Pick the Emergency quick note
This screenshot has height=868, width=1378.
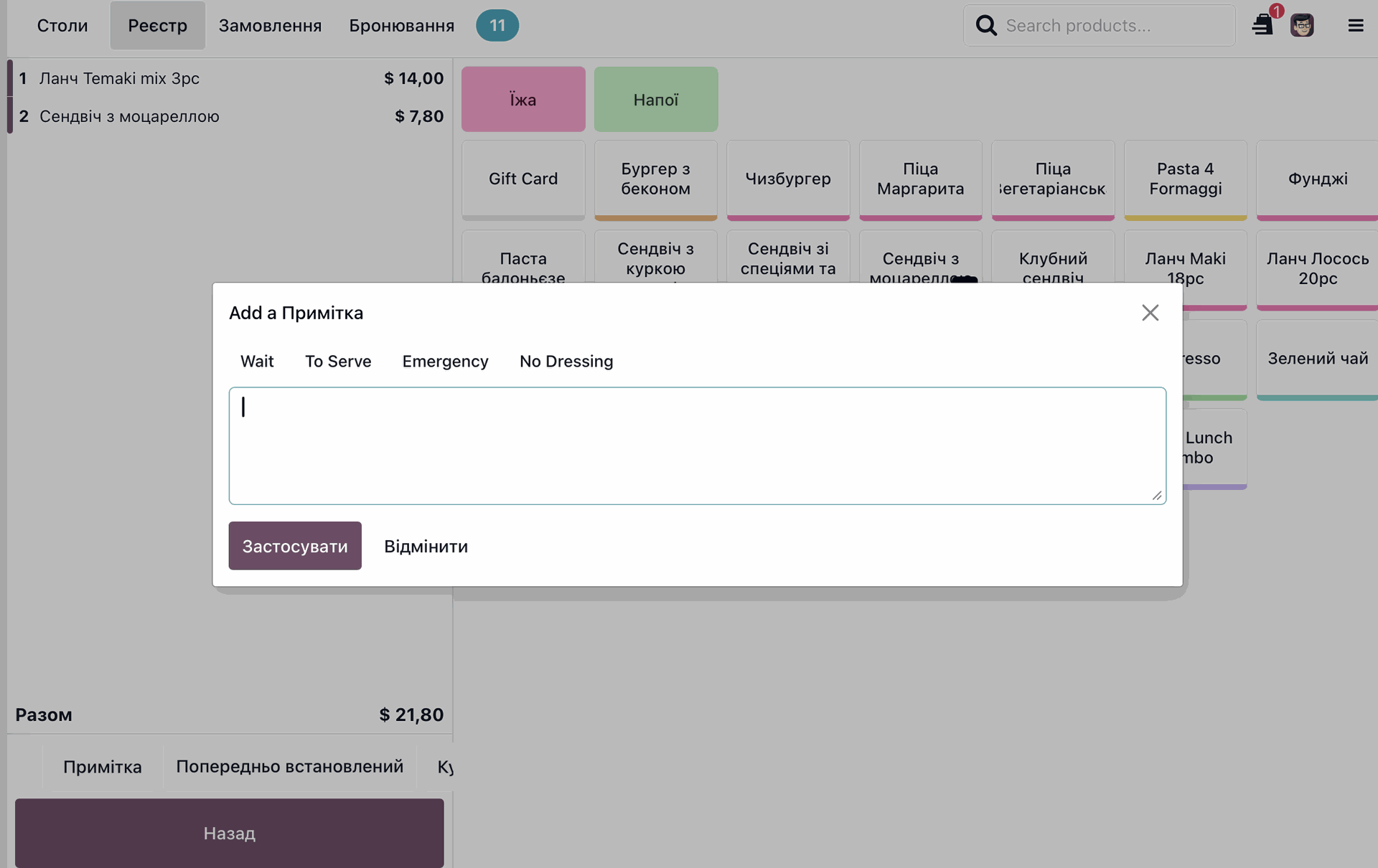[x=445, y=362]
